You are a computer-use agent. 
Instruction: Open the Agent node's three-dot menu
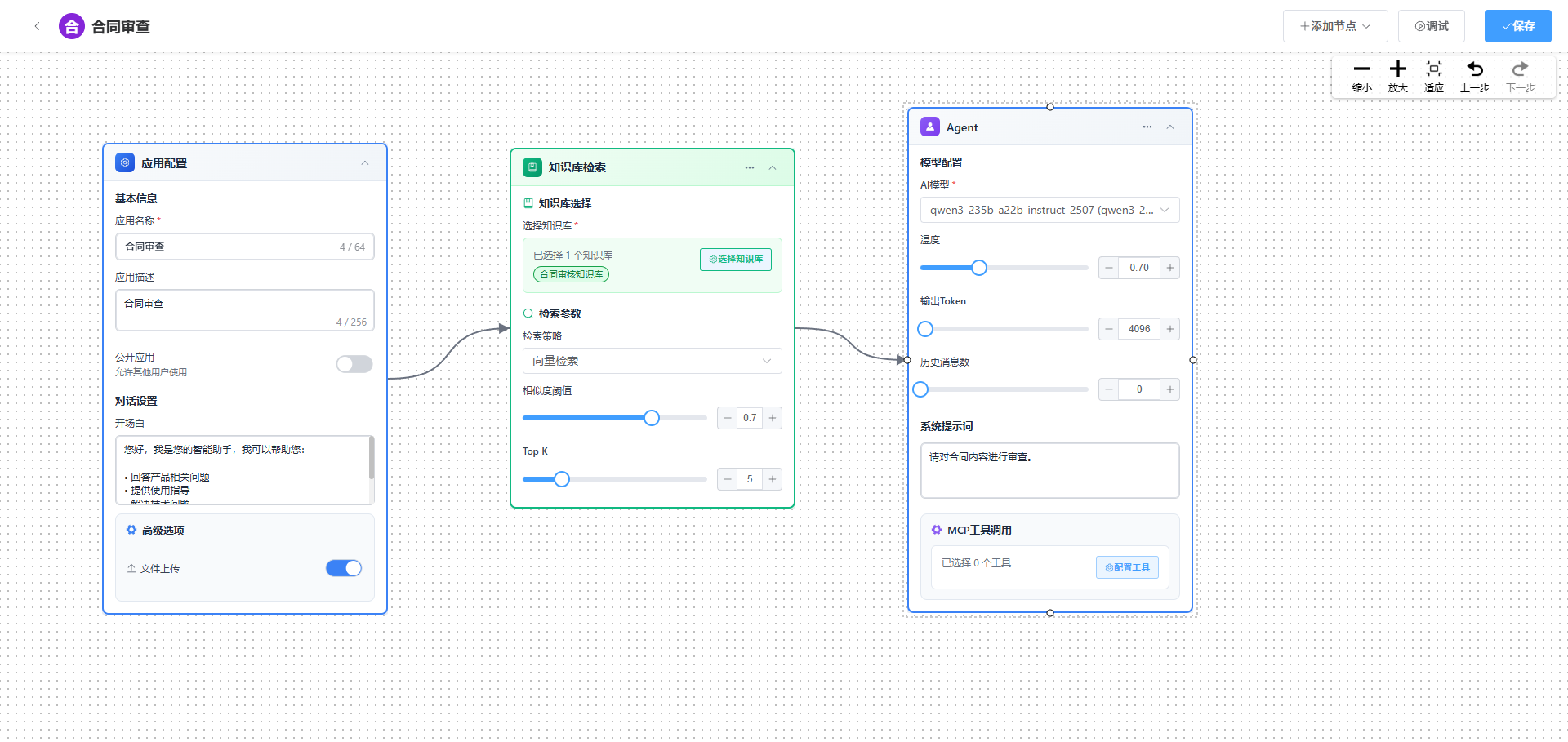tap(1147, 127)
